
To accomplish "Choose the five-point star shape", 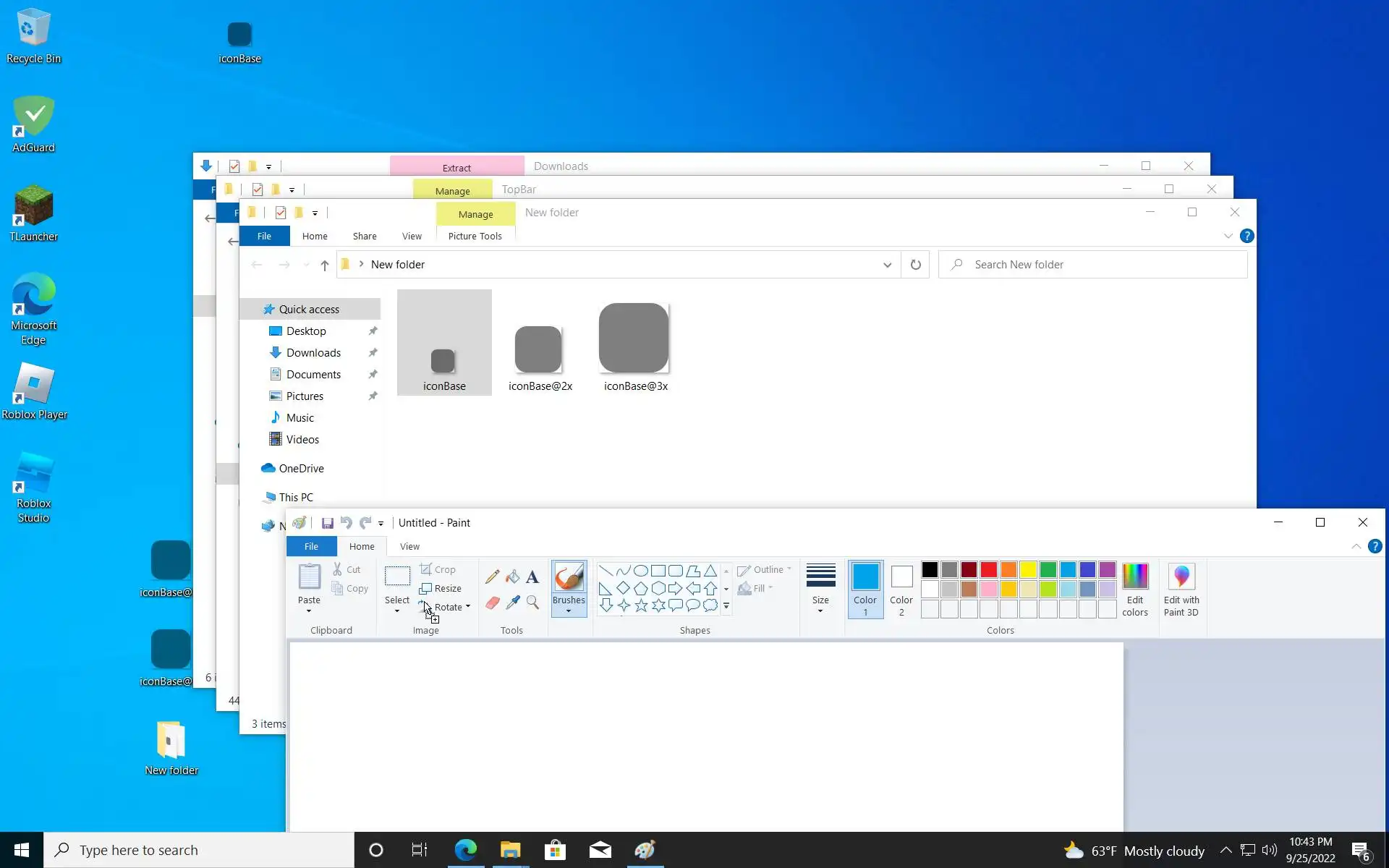I will [641, 606].
